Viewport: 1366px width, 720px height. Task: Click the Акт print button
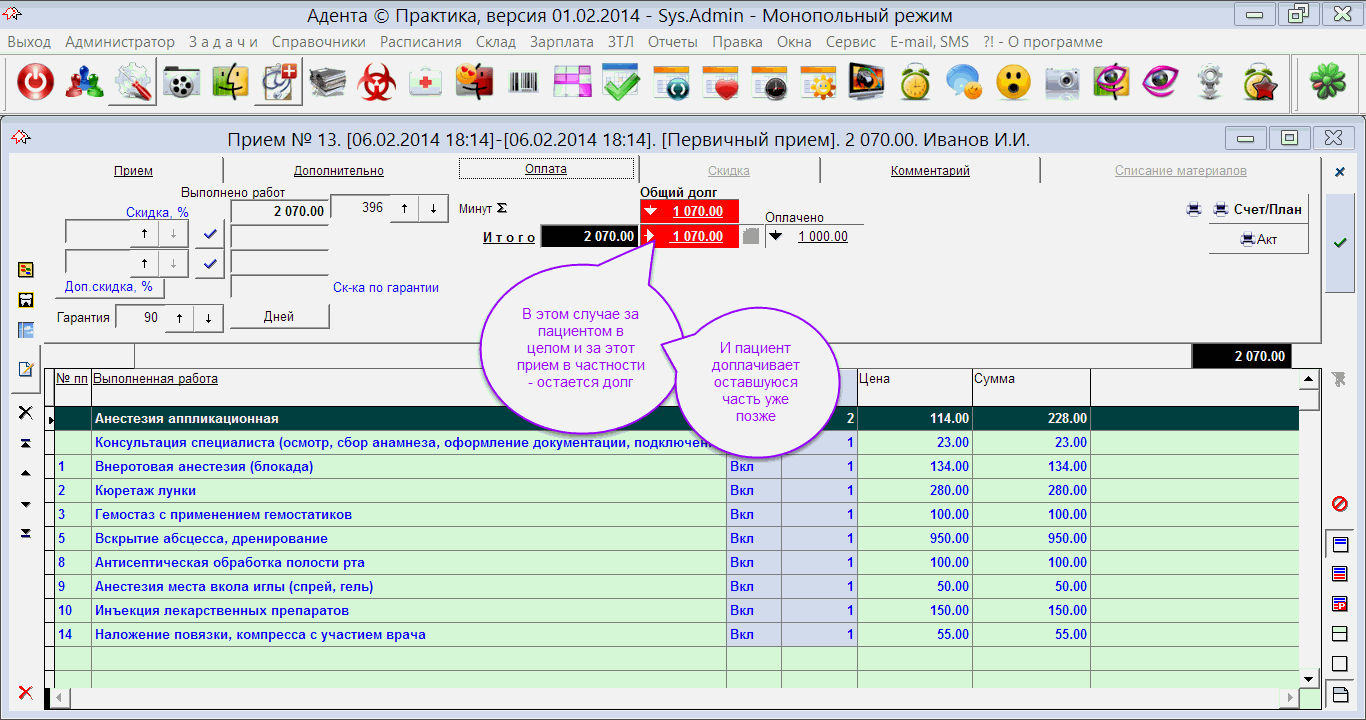(x=1258, y=239)
